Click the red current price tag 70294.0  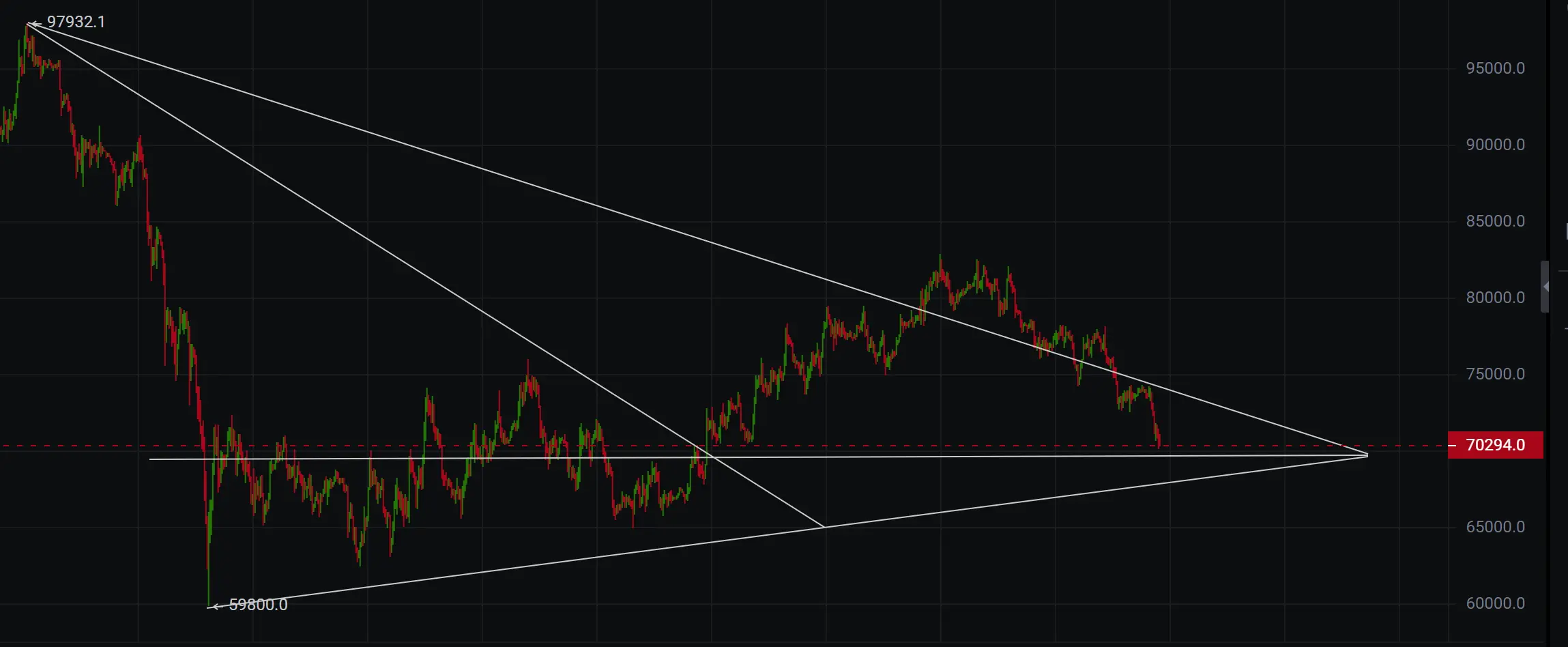(x=1495, y=445)
